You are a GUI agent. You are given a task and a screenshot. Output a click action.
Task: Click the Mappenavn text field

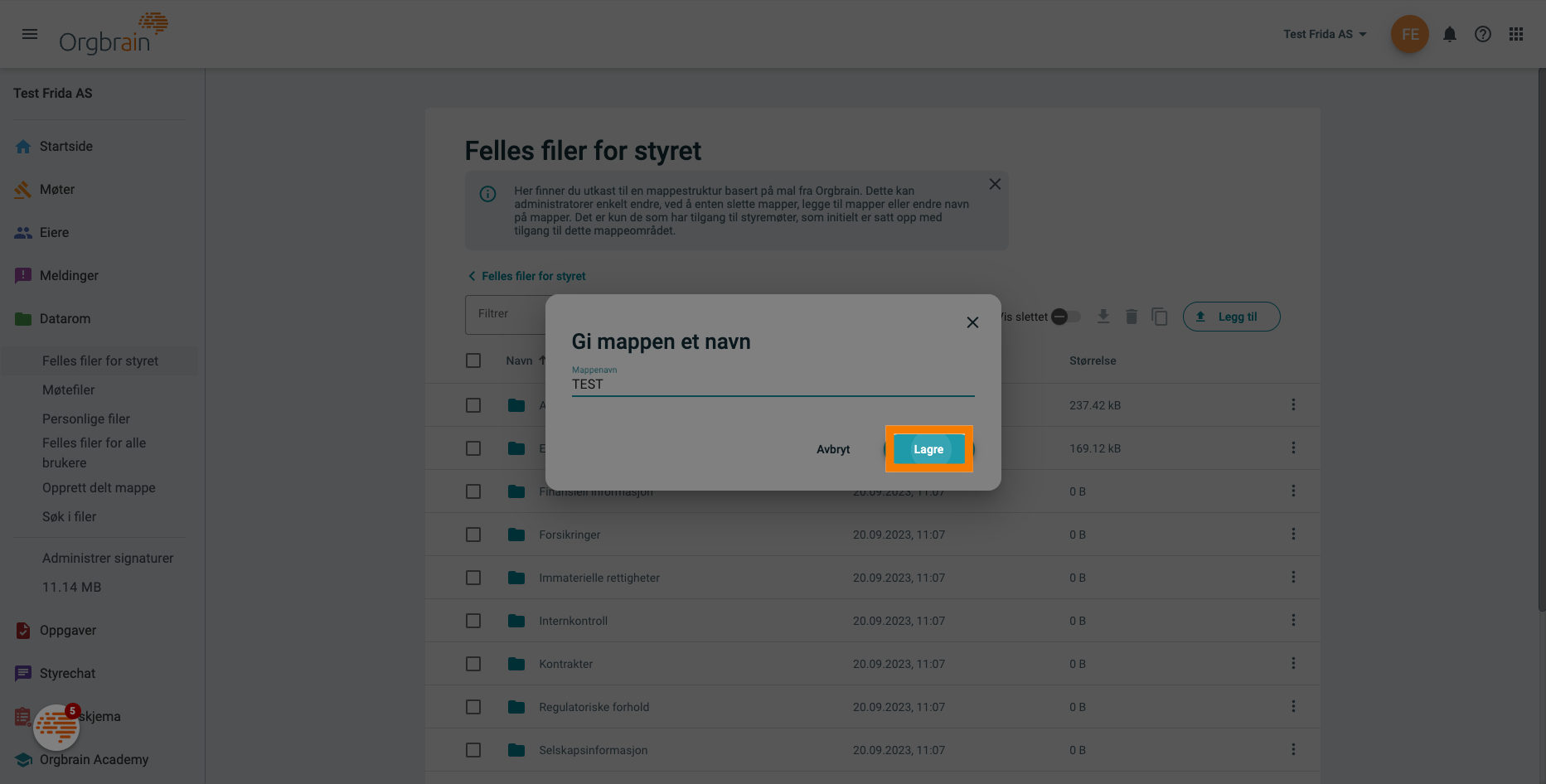click(772, 384)
